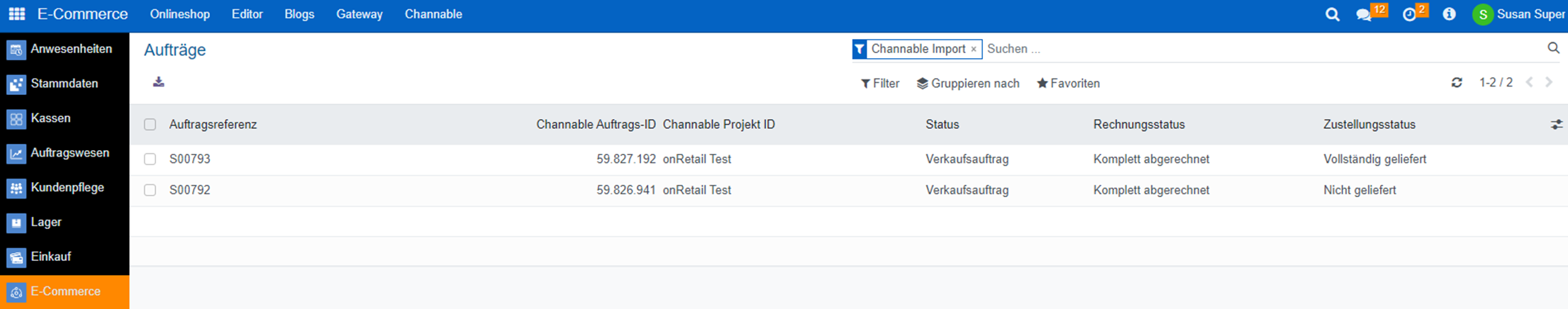The width and height of the screenshot is (1568, 309).
Task: Click the refresh list icon
Action: 1457,83
